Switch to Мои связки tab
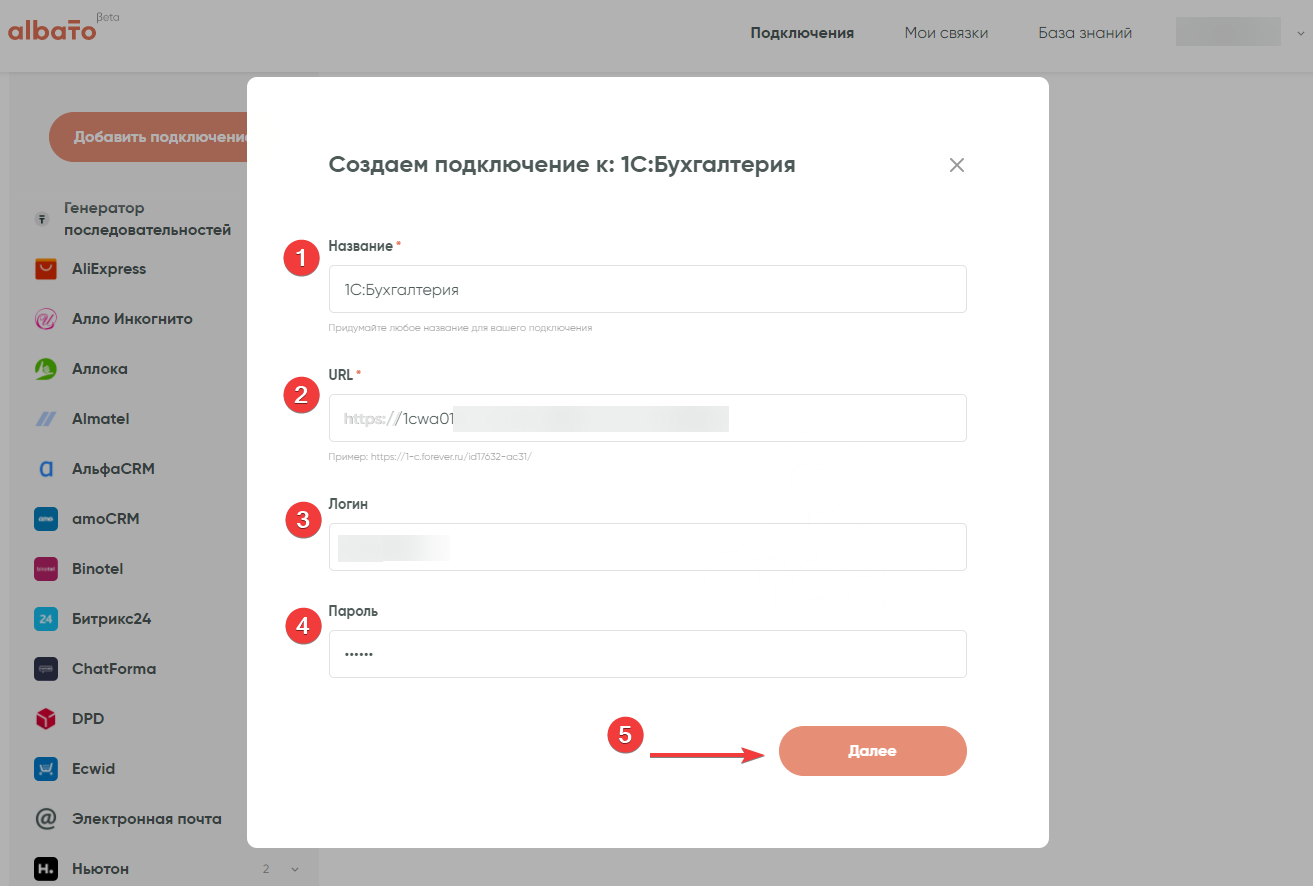 946,33
